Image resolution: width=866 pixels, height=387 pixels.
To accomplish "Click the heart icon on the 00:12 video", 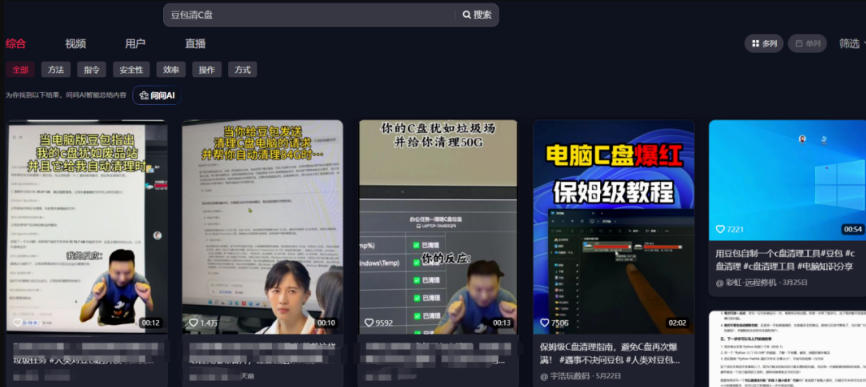I will coord(18,322).
